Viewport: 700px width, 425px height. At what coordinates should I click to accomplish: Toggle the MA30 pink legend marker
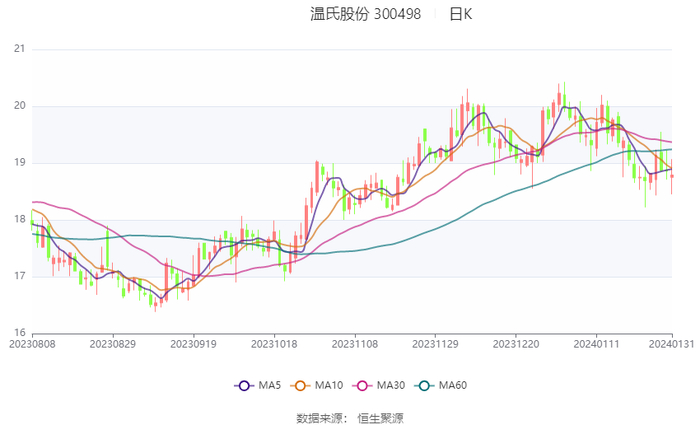pos(362,386)
